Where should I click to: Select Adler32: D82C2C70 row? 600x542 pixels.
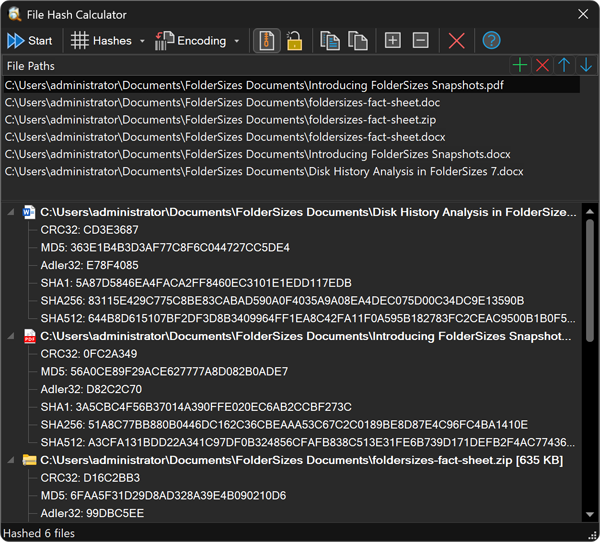[91, 389]
